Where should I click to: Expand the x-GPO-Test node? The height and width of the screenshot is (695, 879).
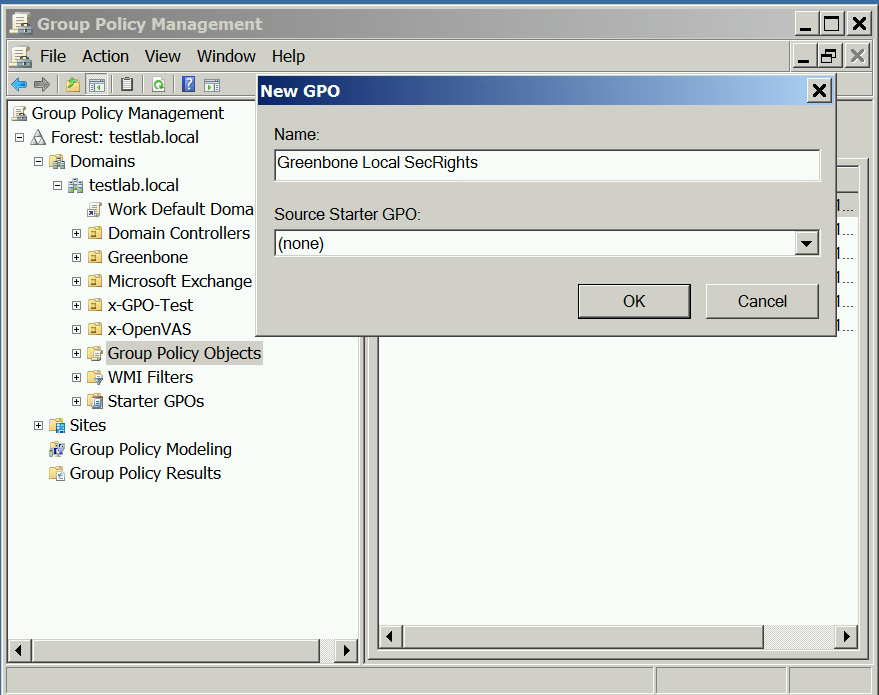pyautogui.click(x=77, y=305)
